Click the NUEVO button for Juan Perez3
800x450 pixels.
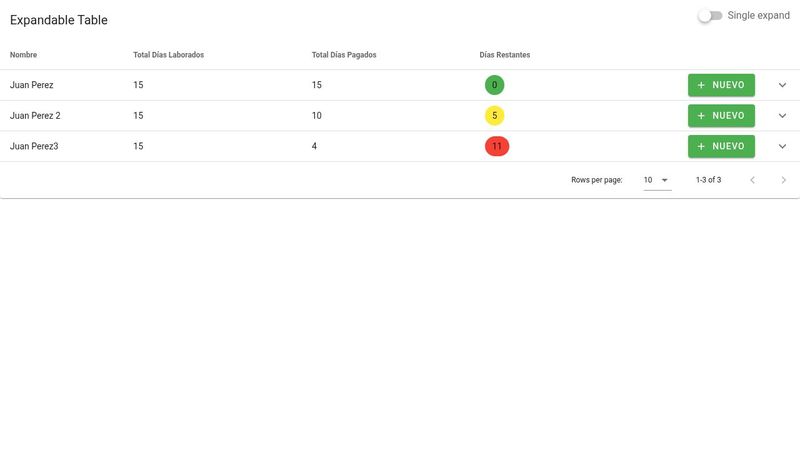click(x=721, y=146)
